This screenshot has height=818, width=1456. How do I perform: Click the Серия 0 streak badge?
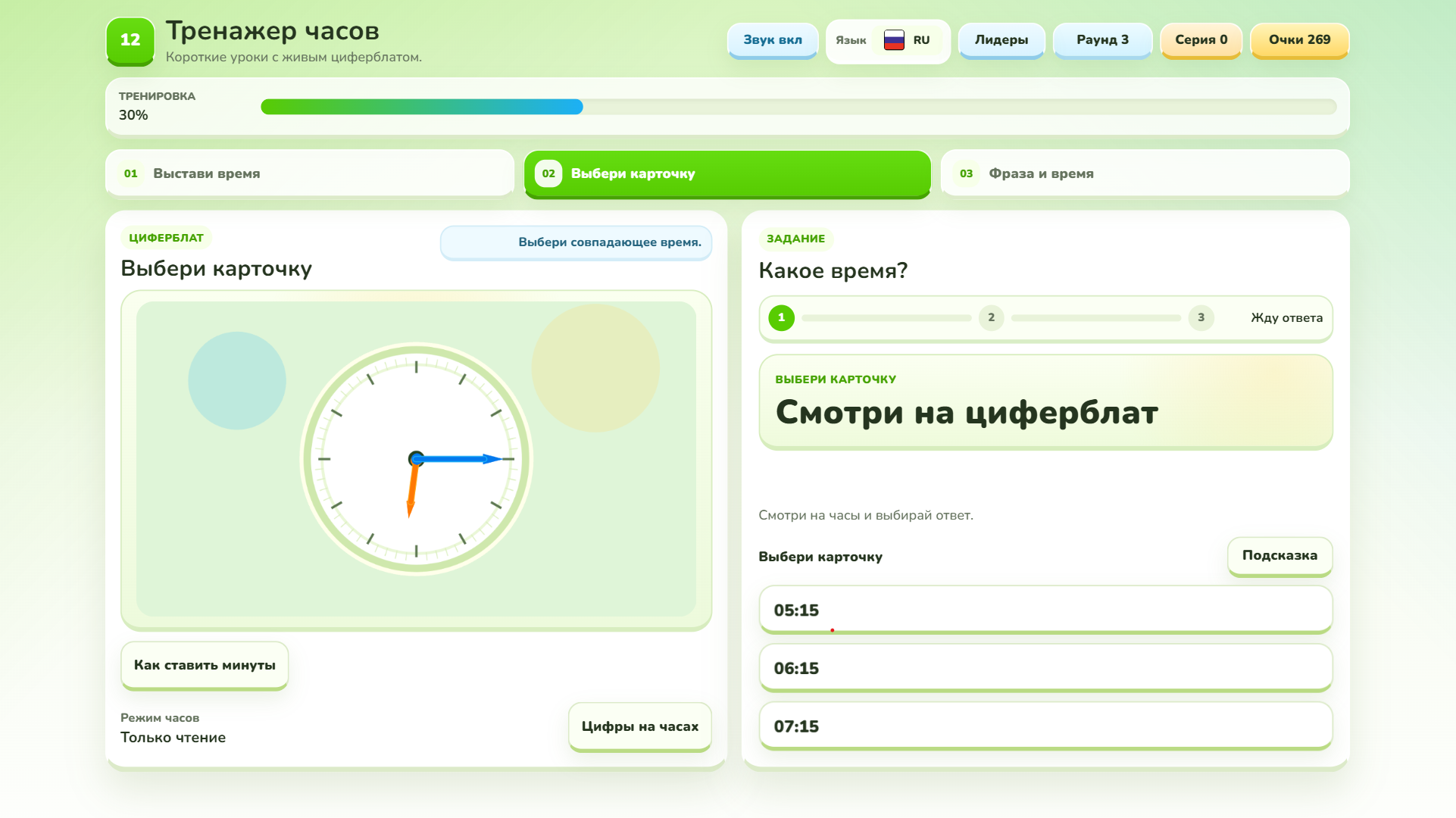point(1201,40)
